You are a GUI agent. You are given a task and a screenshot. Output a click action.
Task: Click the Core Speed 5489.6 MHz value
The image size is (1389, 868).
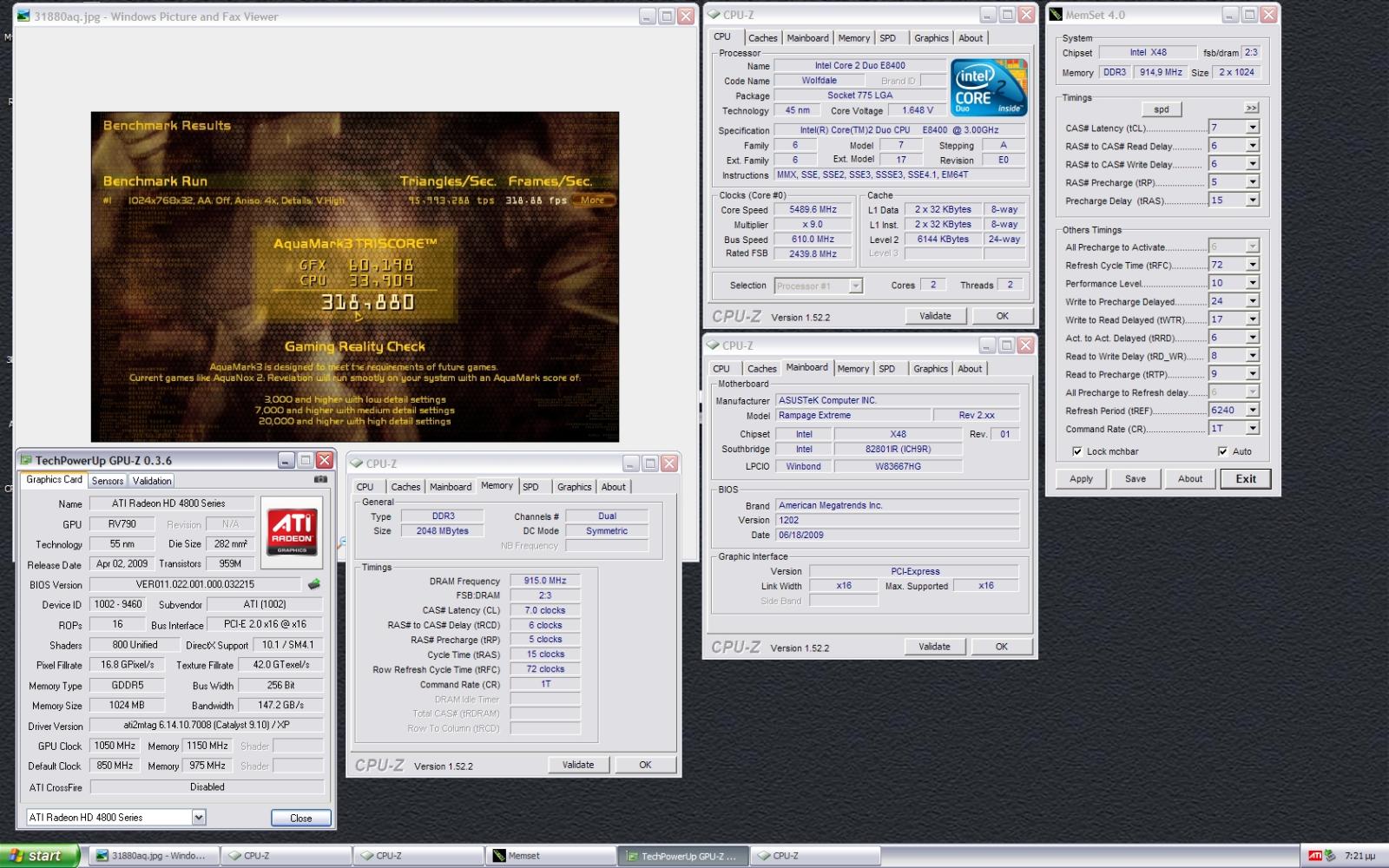pos(813,209)
